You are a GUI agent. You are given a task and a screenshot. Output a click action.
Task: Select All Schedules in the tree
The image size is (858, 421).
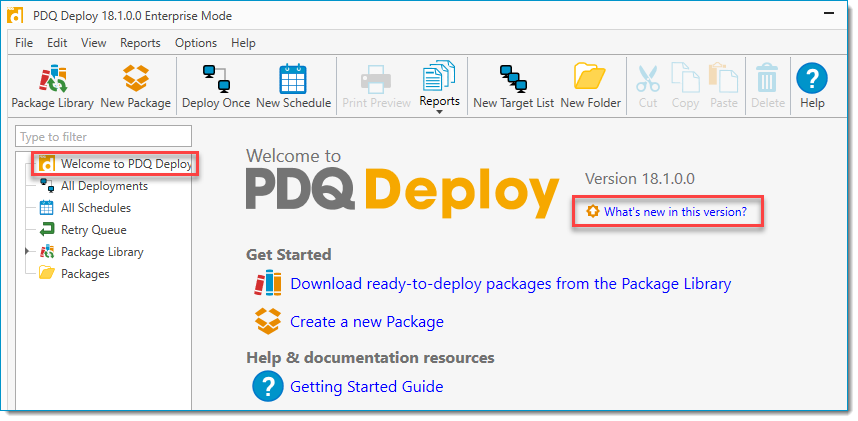[x=95, y=208]
